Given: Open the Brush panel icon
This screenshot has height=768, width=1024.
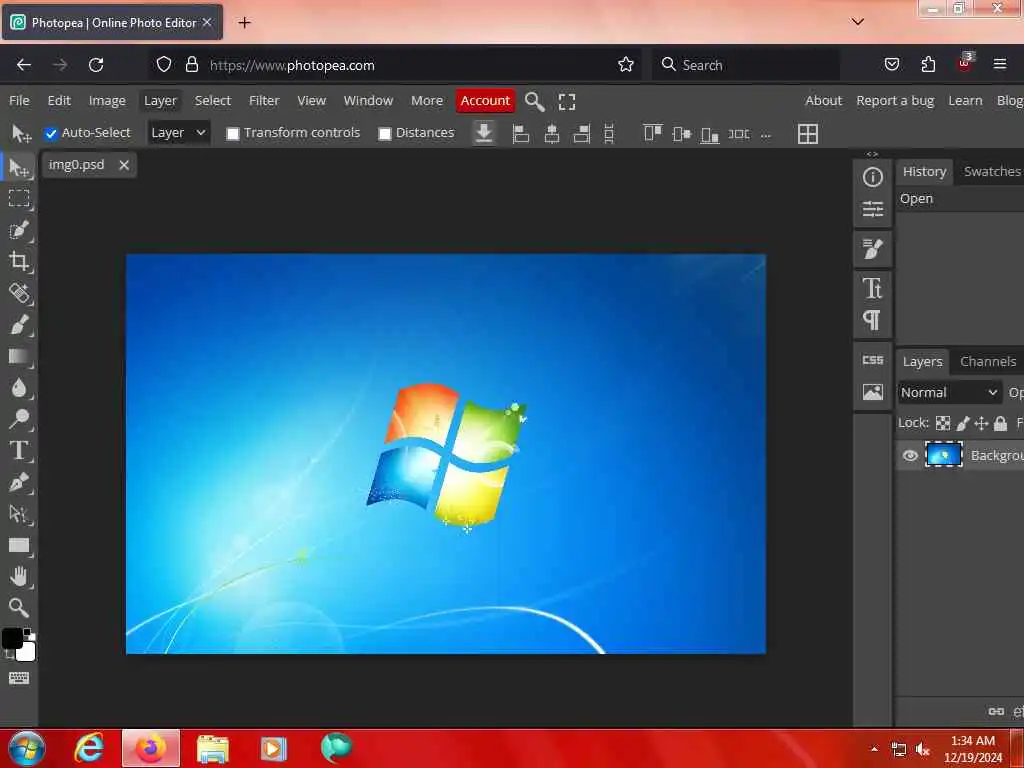Looking at the screenshot, I should point(872,249).
